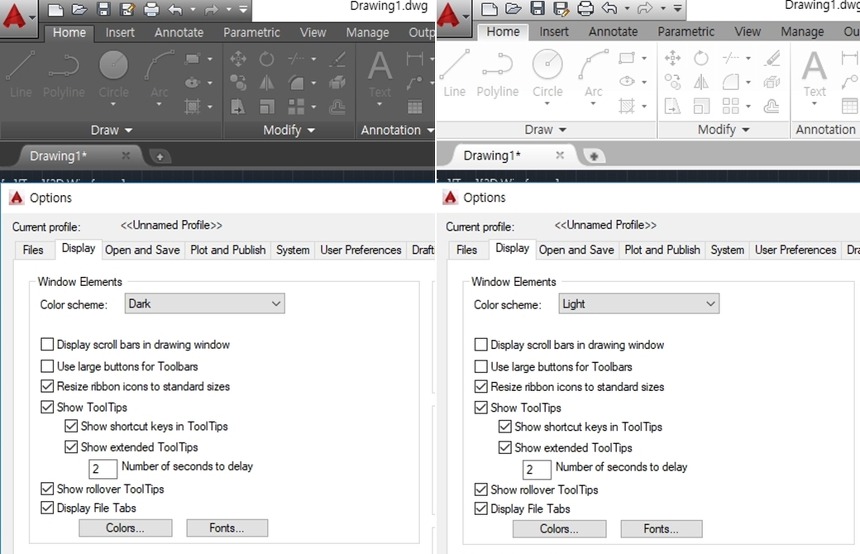This screenshot has width=860, height=554.
Task: Select the Arc tool in the dark-theme ribbon
Action: 159,77
